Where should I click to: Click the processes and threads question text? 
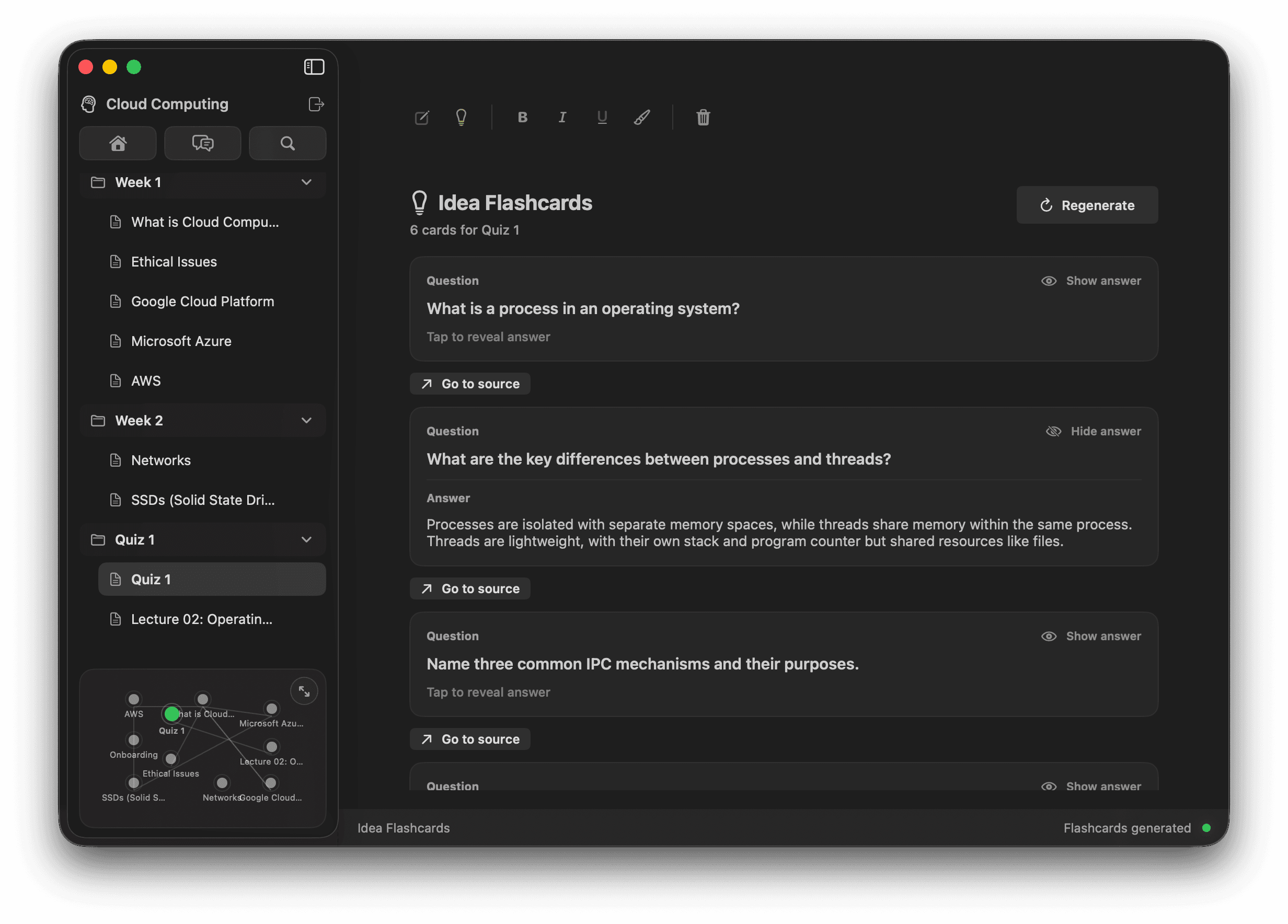point(659,459)
